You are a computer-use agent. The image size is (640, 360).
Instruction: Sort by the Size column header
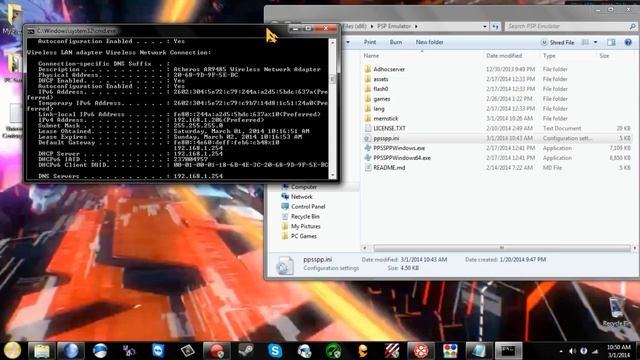pos(604,56)
